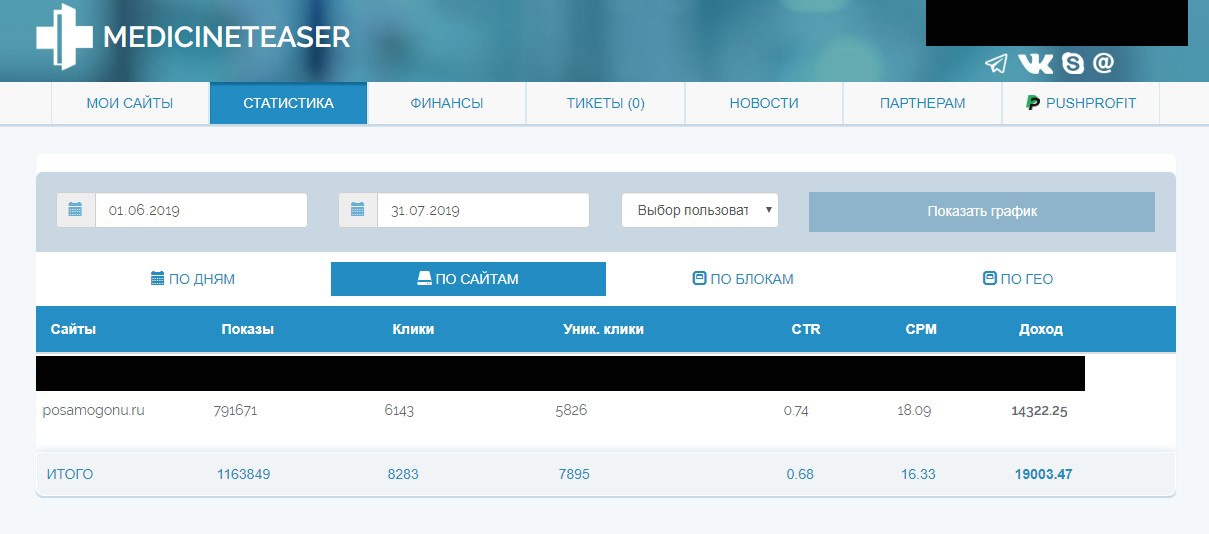Select the Статистика tab
The height and width of the screenshot is (534, 1209).
[x=288, y=103]
